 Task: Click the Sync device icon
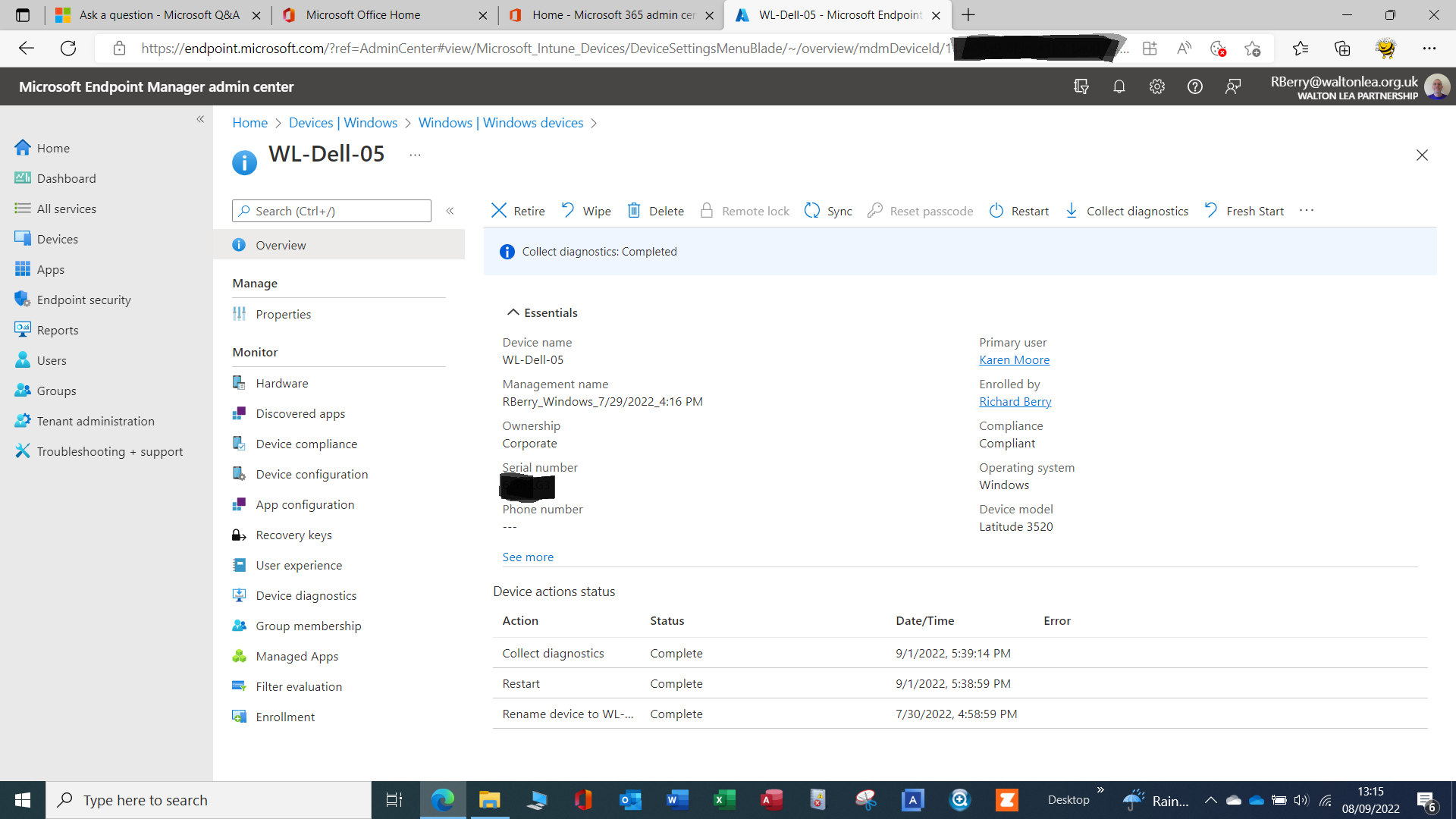point(812,210)
